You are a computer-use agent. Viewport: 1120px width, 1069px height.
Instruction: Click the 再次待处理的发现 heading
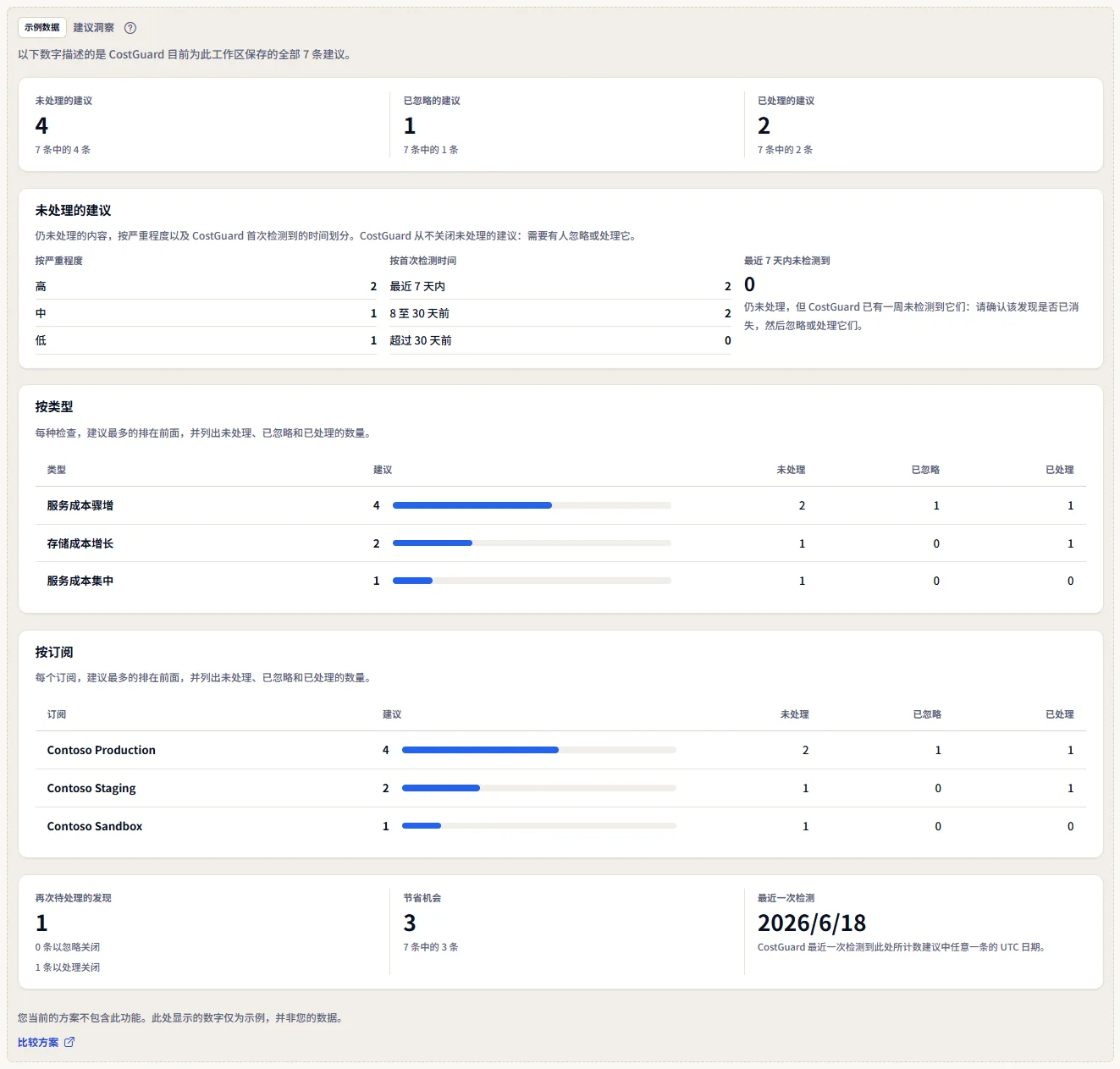[73, 898]
